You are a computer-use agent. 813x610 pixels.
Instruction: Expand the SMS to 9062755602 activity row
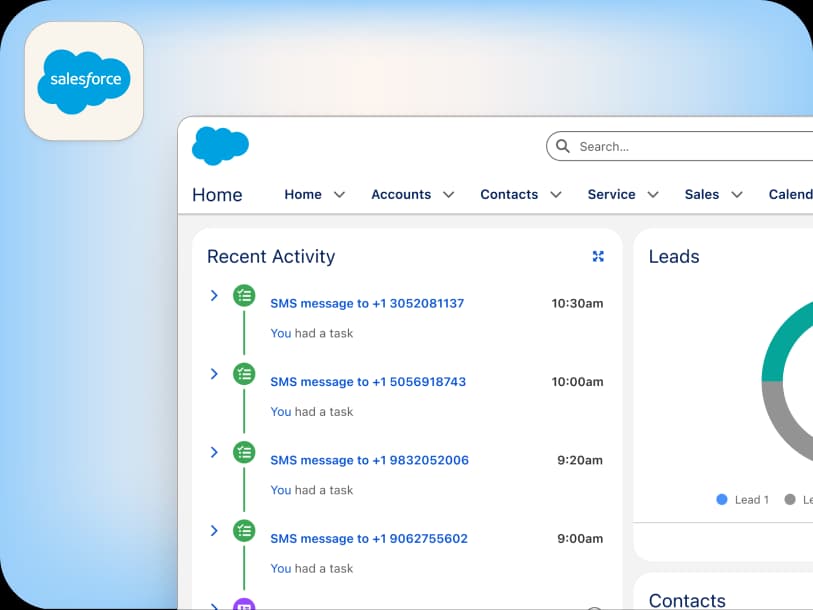(x=214, y=531)
